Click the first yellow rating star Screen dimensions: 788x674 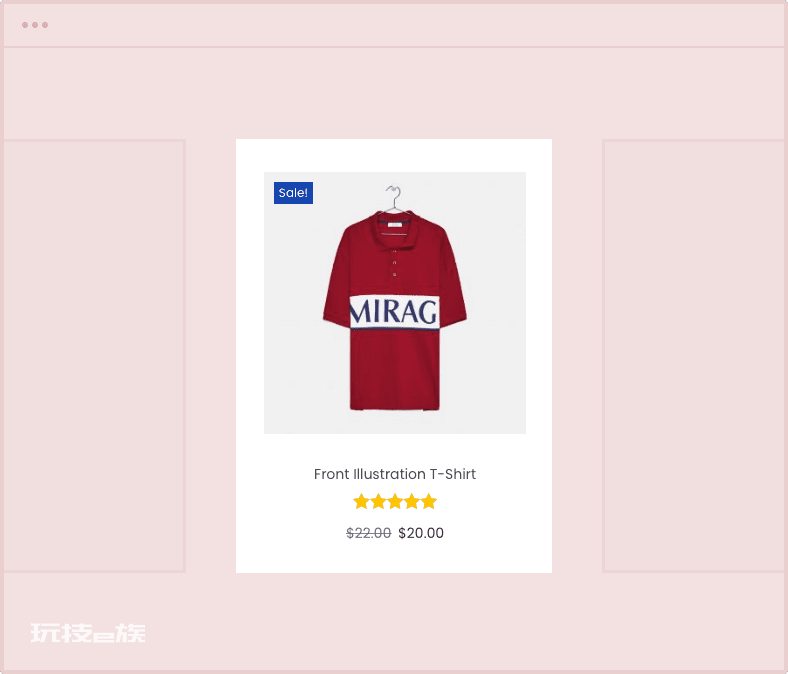361,502
